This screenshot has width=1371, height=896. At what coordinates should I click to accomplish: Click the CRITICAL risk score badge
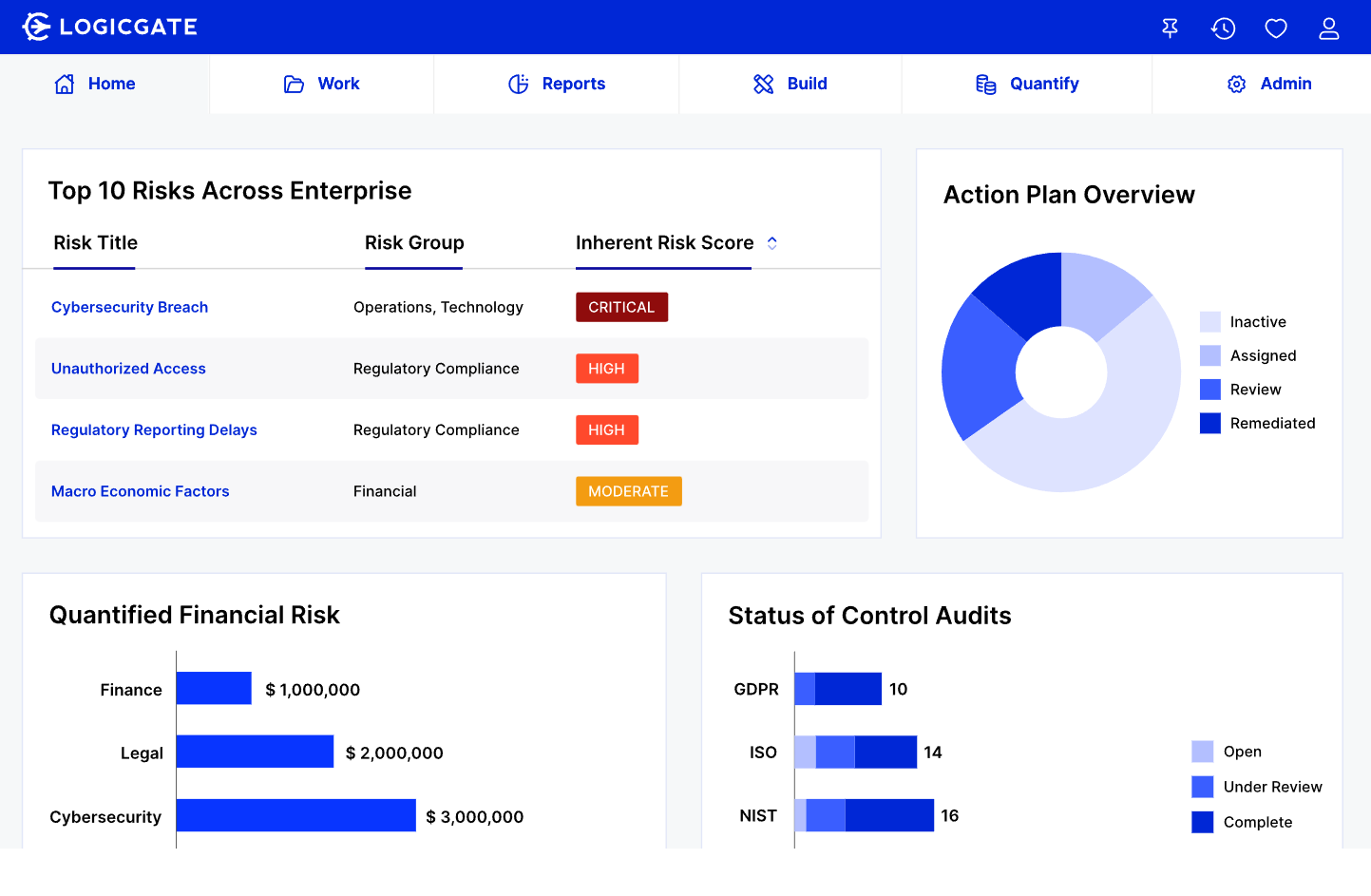[621, 307]
